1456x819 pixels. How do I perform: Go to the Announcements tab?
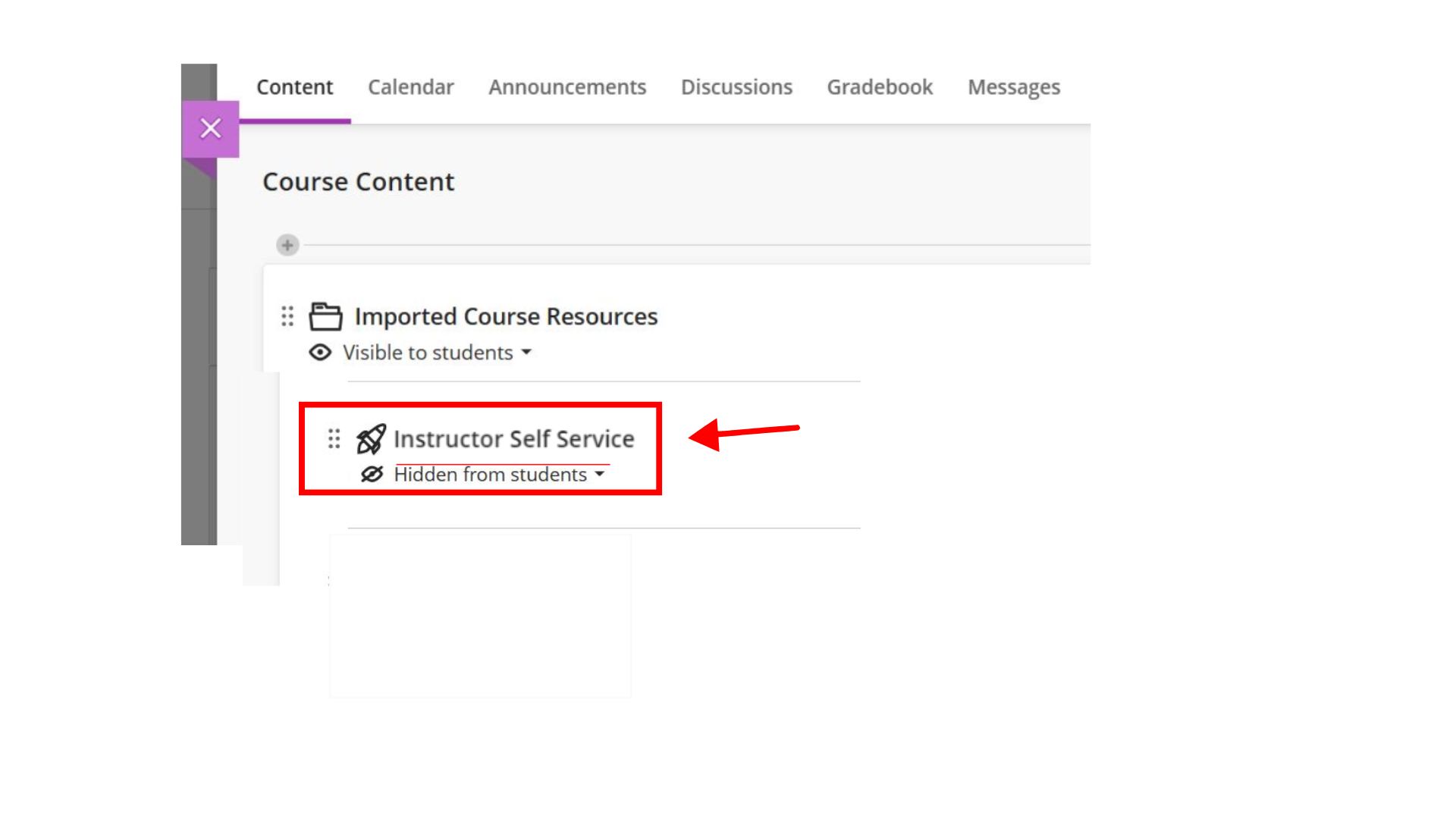567,87
